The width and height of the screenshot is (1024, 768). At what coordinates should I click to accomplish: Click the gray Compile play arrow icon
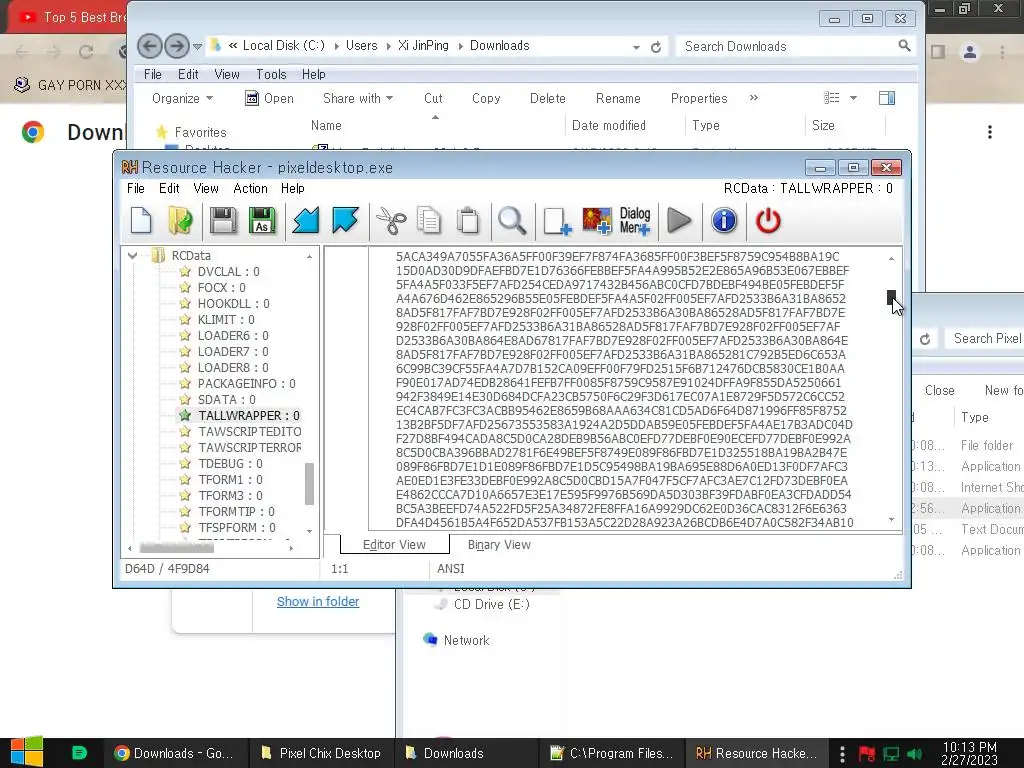[679, 221]
